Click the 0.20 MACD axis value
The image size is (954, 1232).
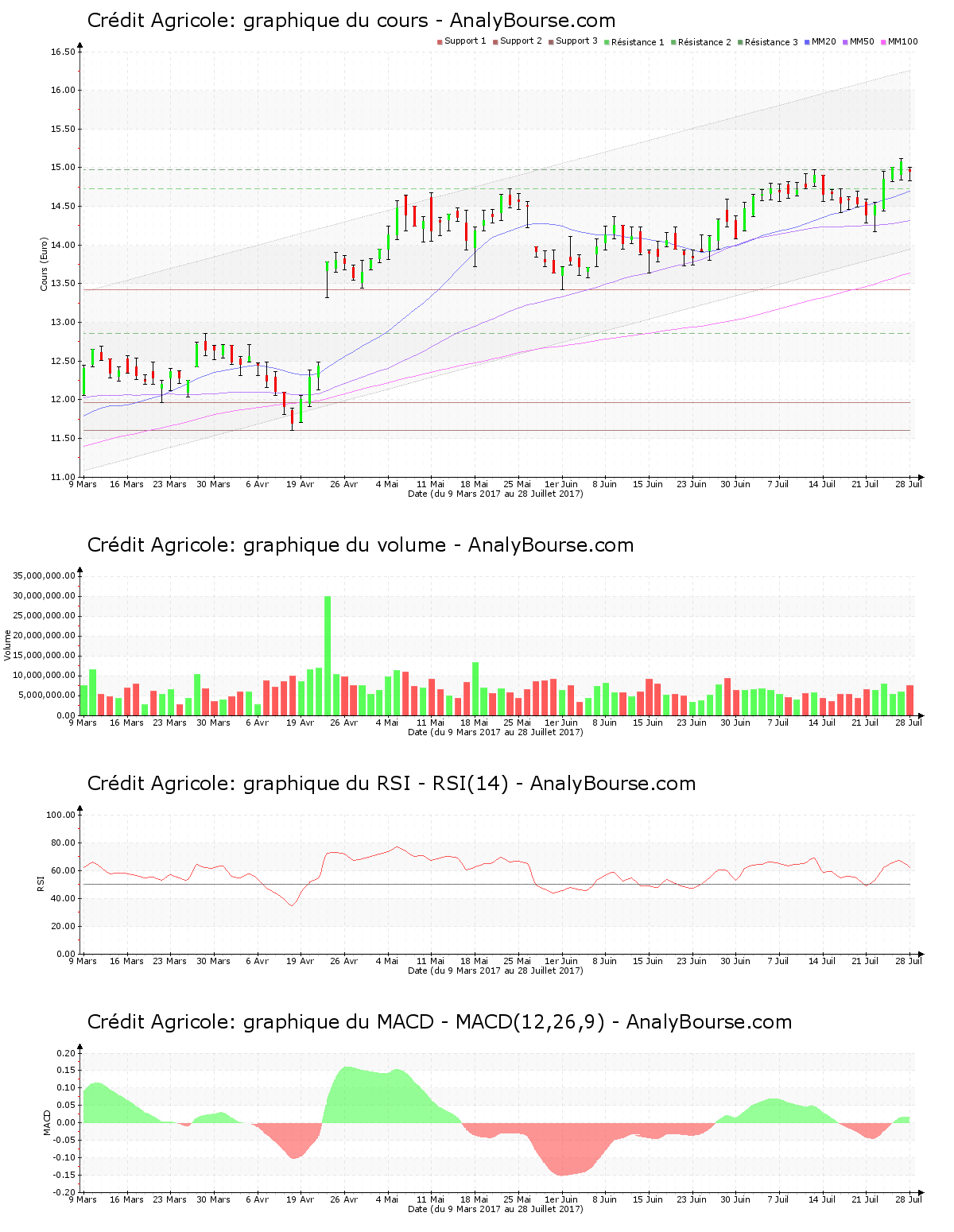click(68, 1053)
